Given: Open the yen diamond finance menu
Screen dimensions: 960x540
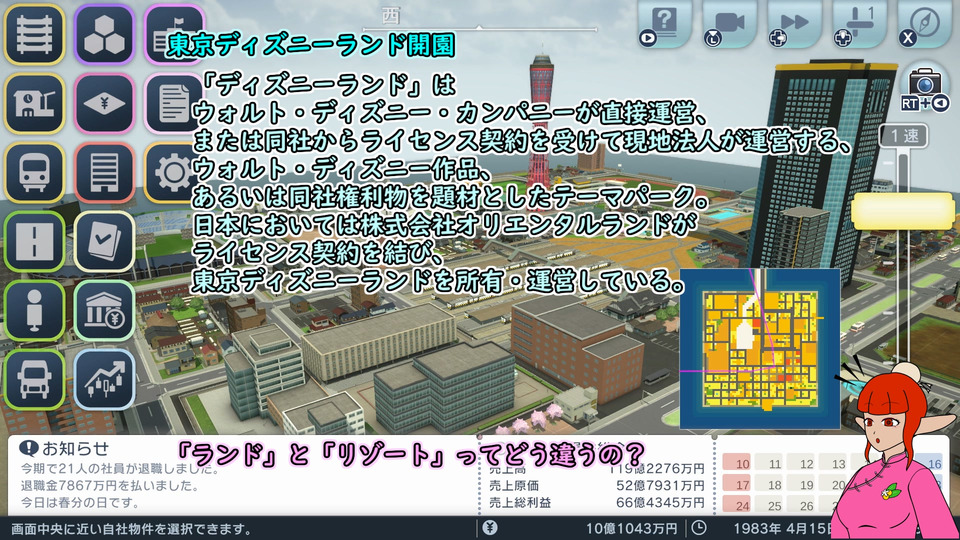Looking at the screenshot, I should pos(104,103).
